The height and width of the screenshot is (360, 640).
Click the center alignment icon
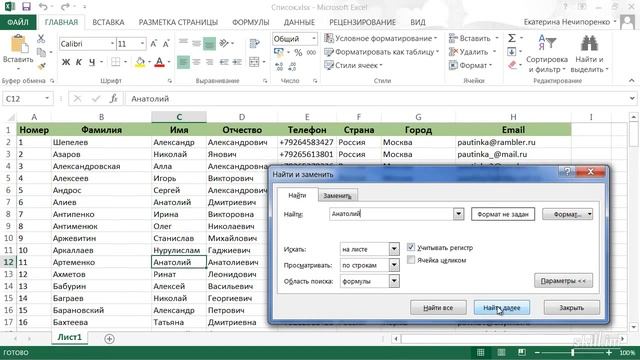(196, 62)
